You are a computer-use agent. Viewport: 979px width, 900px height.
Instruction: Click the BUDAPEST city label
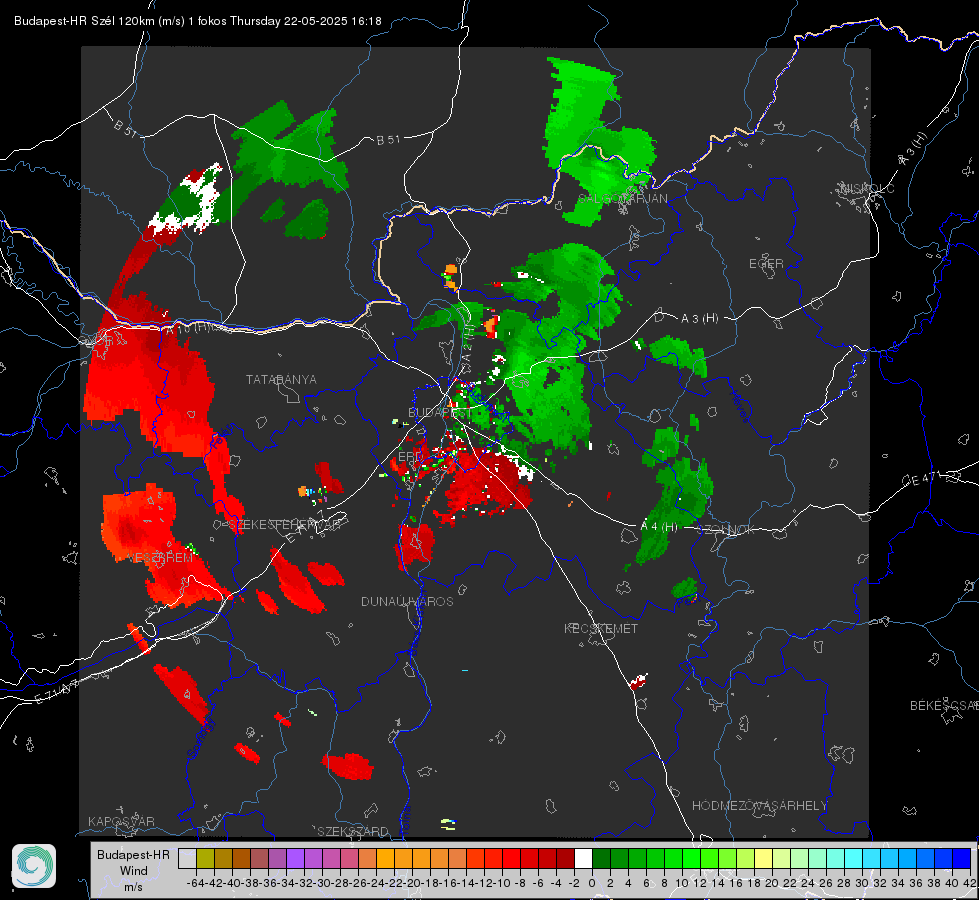pyautogui.click(x=440, y=413)
